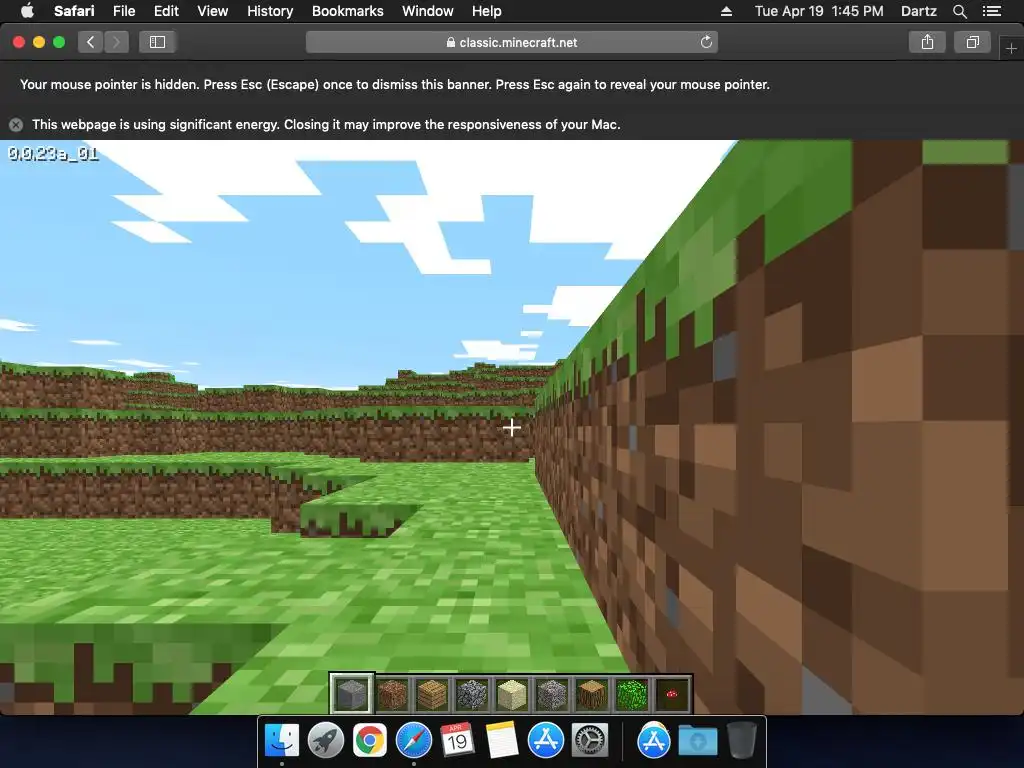
Task: Open the App Store icon left of System Preferences
Action: pyautogui.click(x=546, y=741)
